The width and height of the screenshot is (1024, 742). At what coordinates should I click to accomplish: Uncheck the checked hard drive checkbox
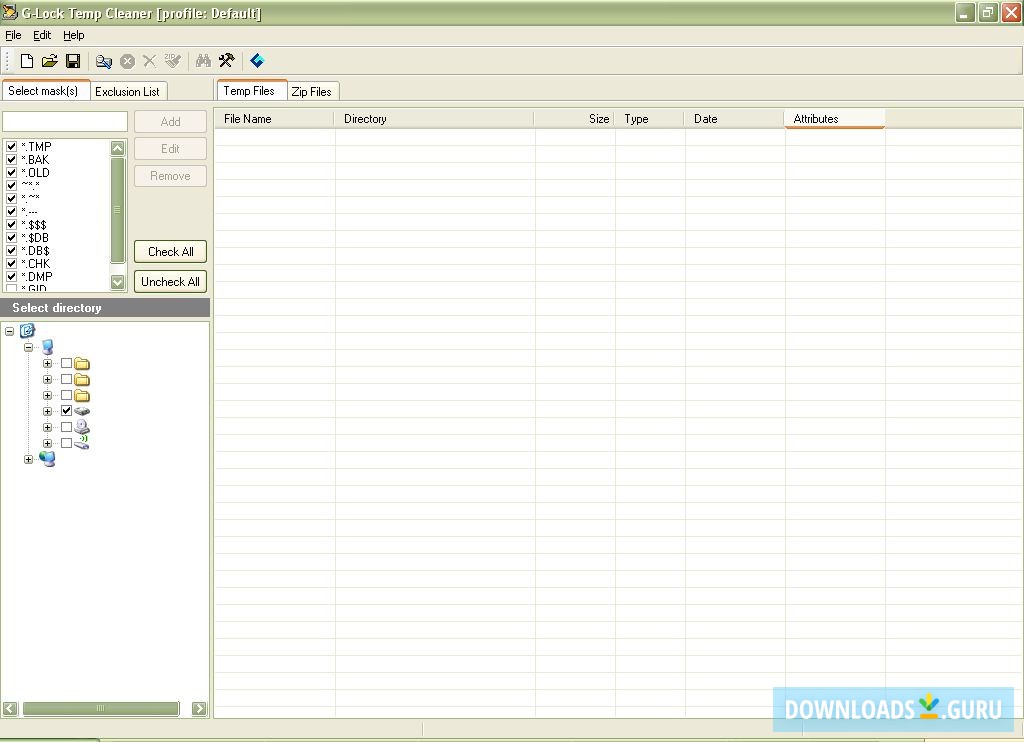[66, 411]
